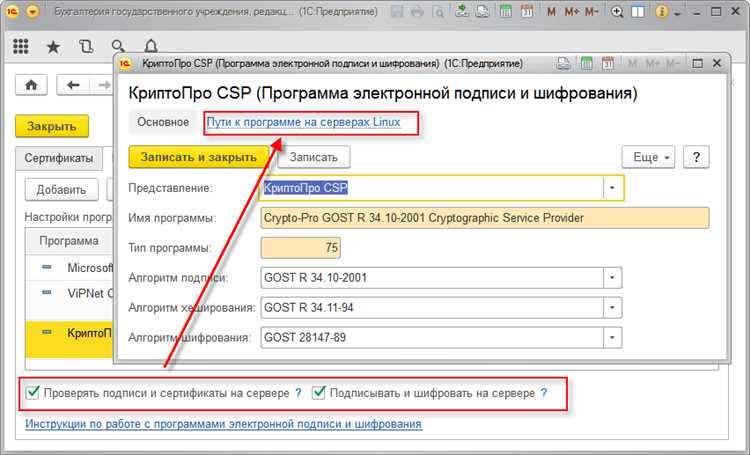Click 1C logo in main window title bar

click(x=12, y=11)
